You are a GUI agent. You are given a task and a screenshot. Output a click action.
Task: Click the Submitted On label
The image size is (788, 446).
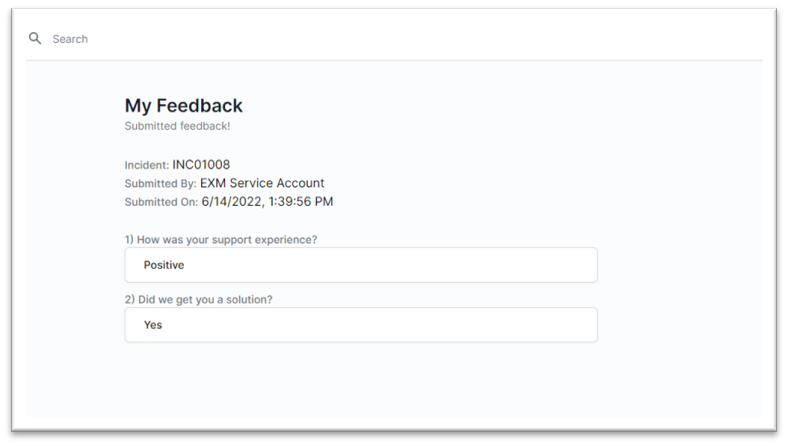click(x=161, y=202)
